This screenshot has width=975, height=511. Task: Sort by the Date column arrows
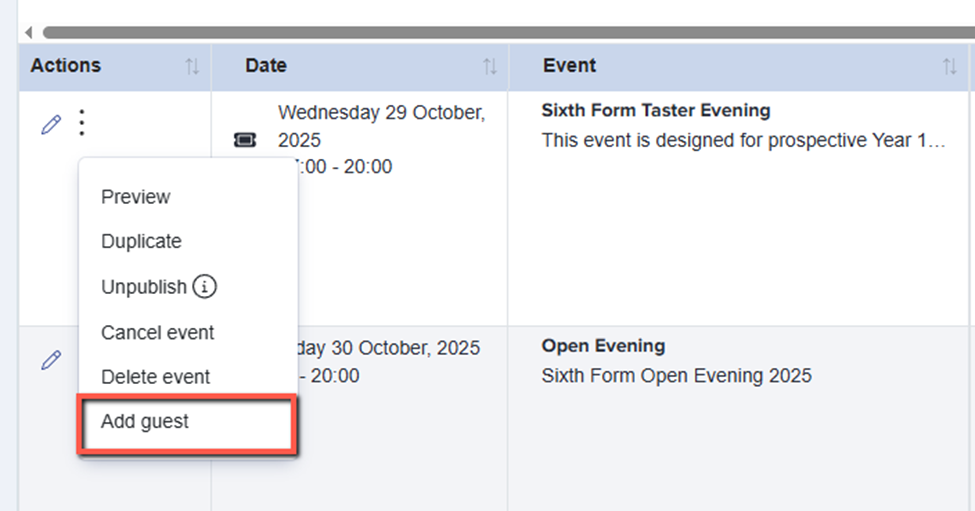pos(490,66)
